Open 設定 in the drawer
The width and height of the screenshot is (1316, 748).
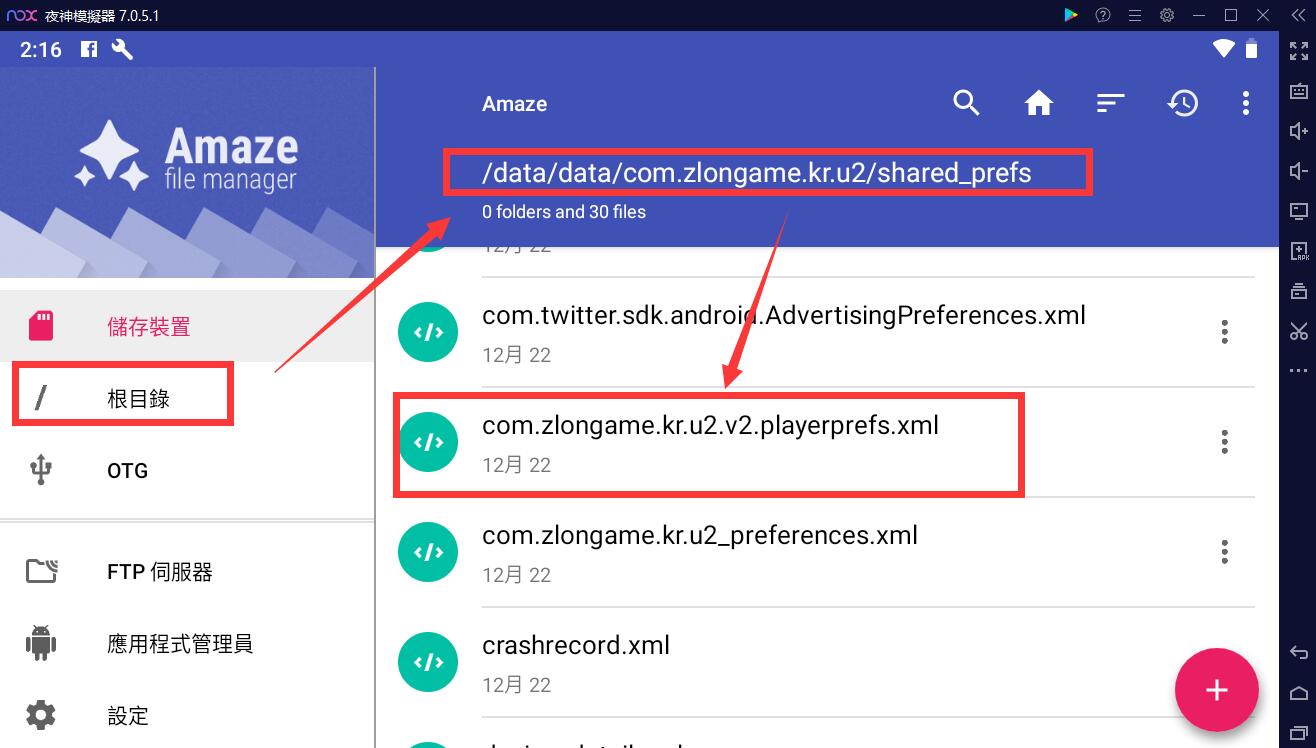pos(187,716)
